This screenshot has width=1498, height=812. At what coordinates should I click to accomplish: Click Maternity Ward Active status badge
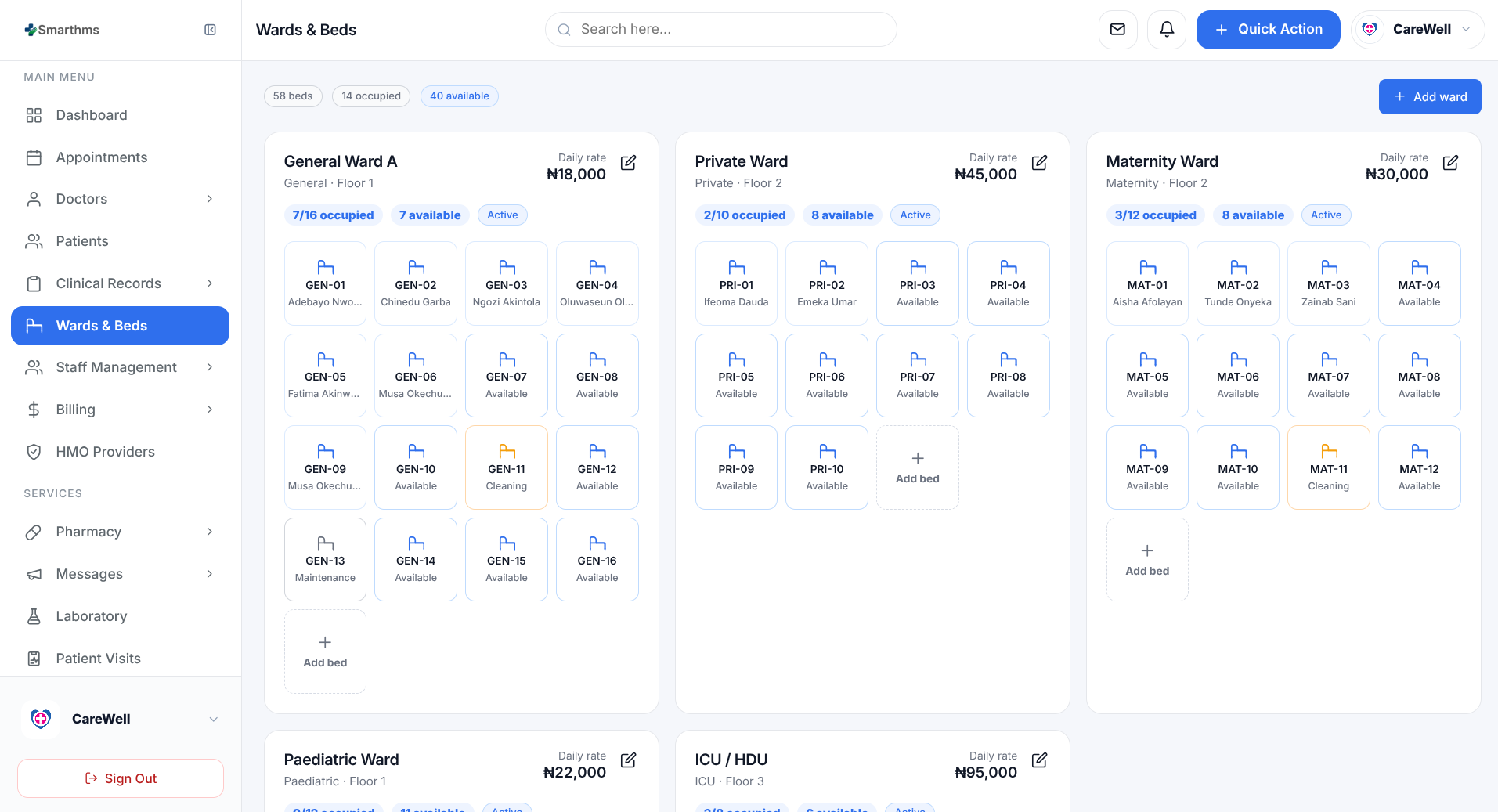(1327, 215)
